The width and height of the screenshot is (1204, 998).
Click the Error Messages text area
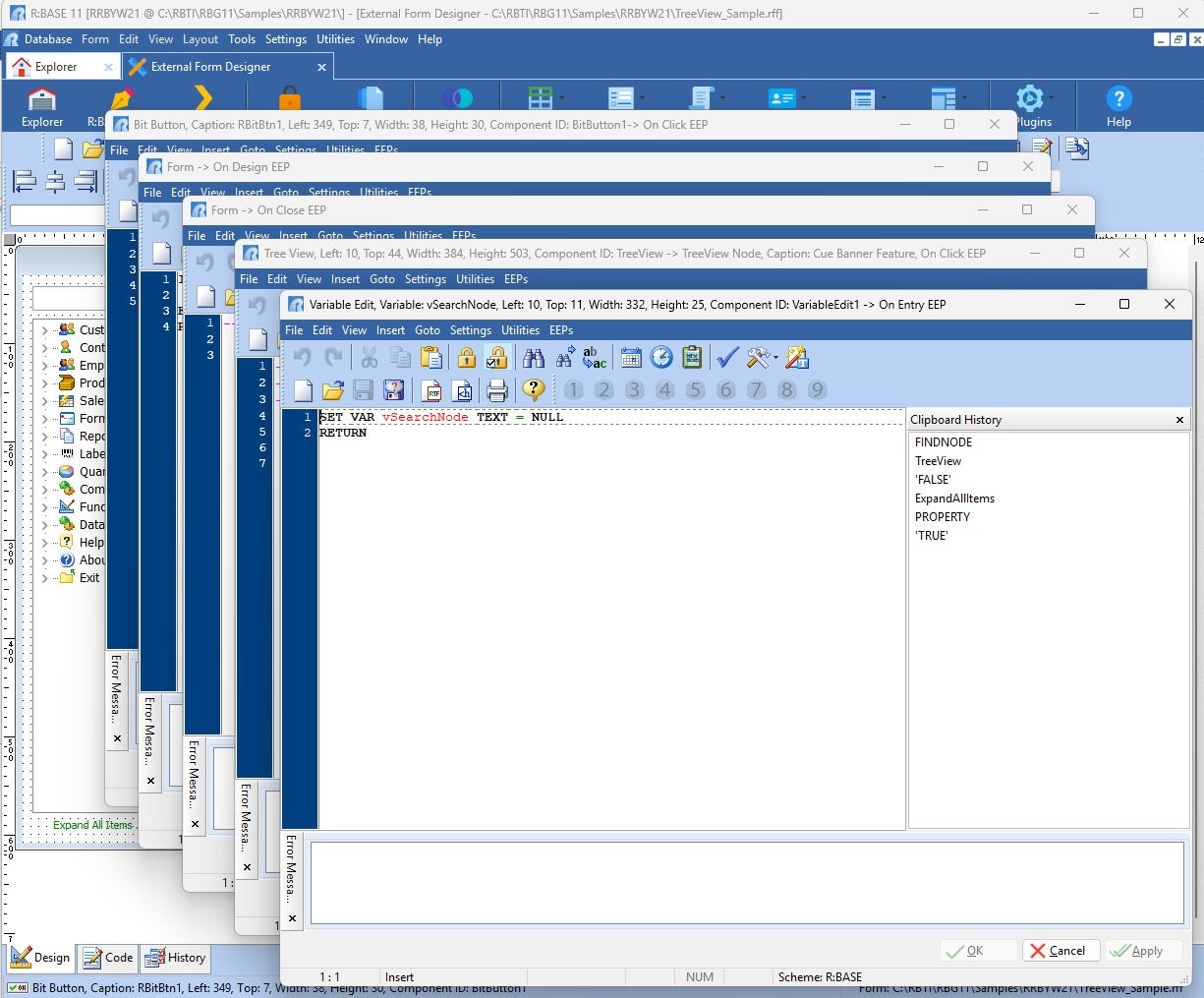point(747,883)
